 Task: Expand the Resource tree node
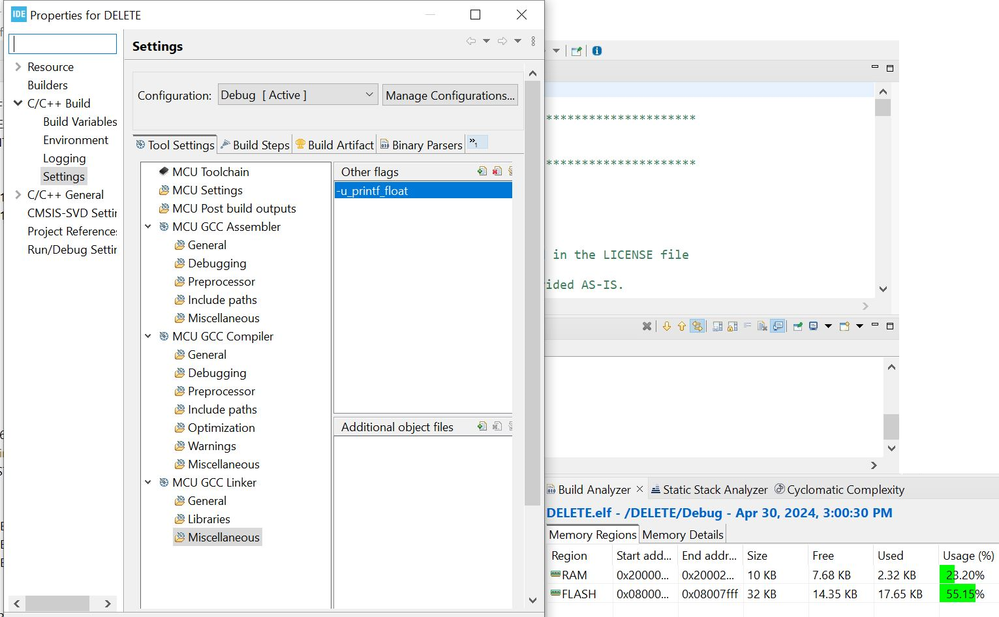pos(18,67)
